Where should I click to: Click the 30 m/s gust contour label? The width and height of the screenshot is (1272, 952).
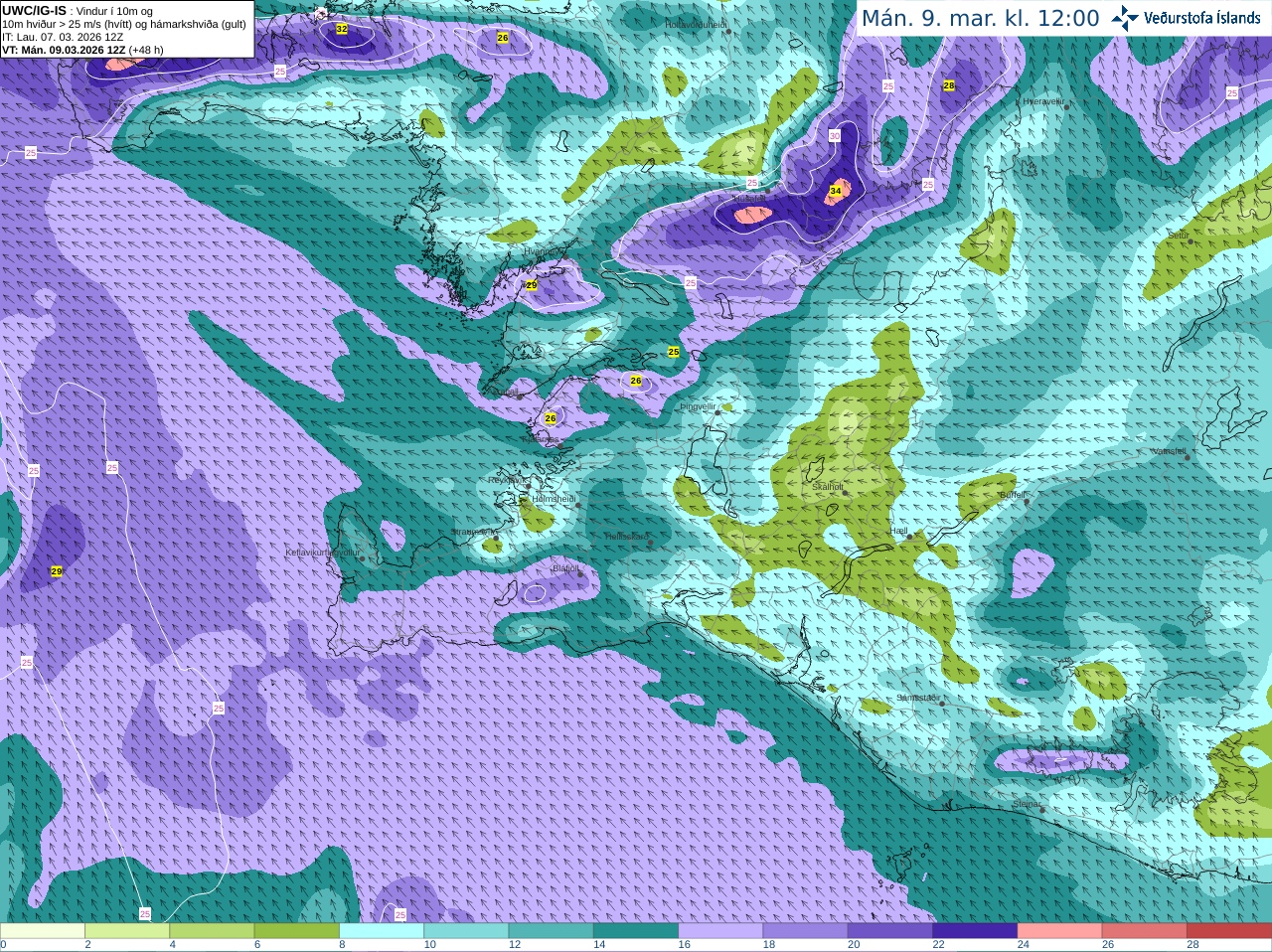835,136
